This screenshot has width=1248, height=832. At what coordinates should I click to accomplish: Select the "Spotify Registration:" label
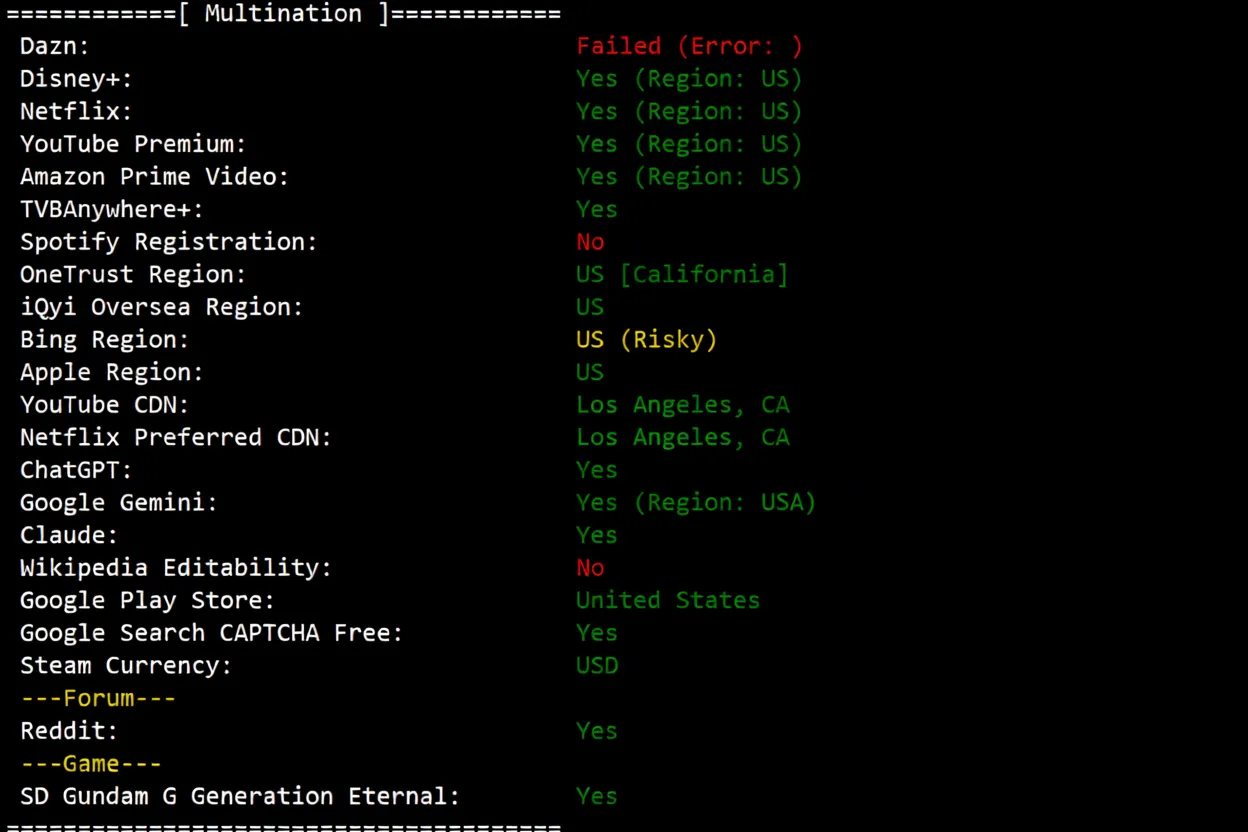169,242
